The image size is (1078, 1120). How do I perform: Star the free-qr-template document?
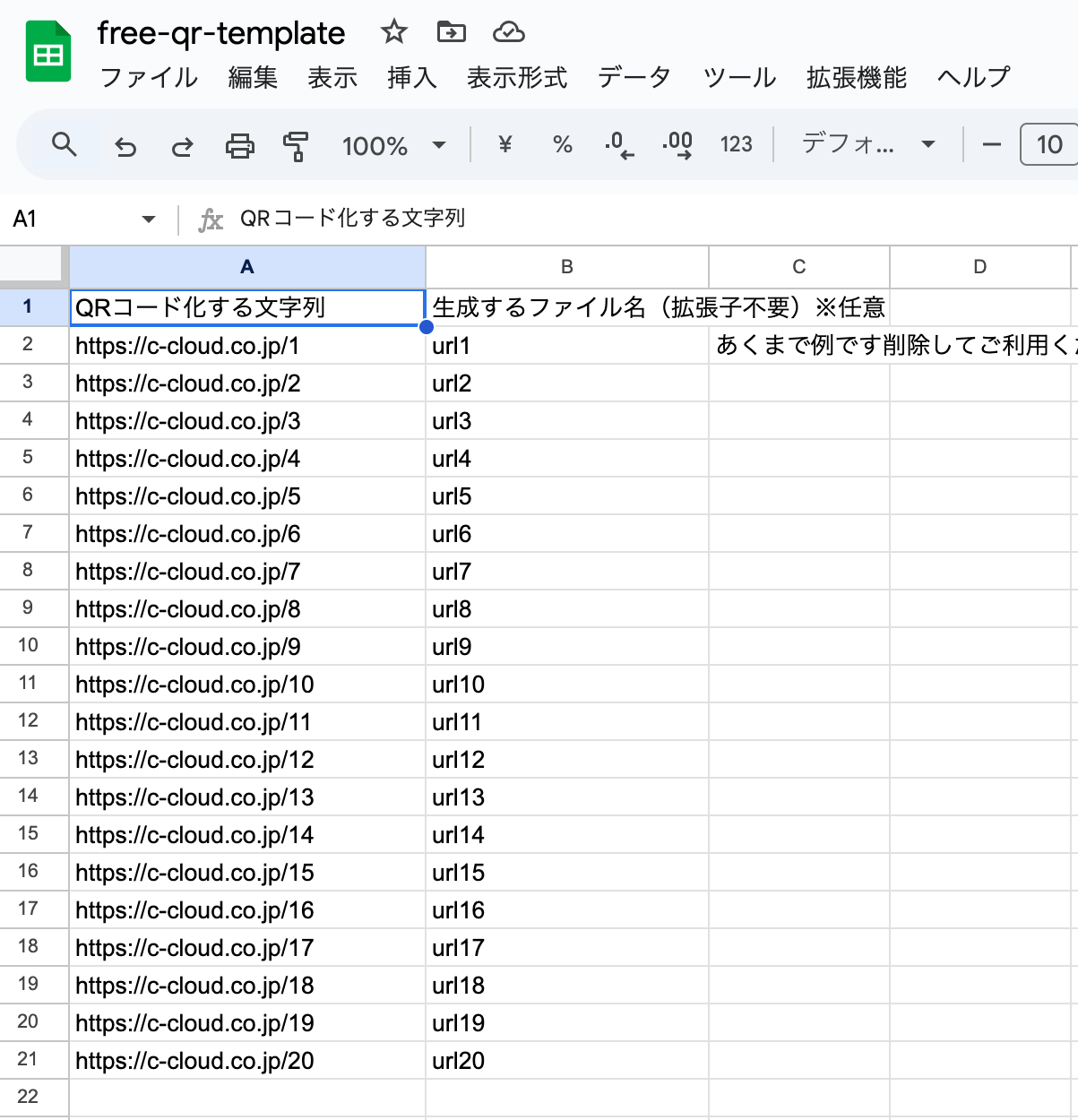coord(394,33)
